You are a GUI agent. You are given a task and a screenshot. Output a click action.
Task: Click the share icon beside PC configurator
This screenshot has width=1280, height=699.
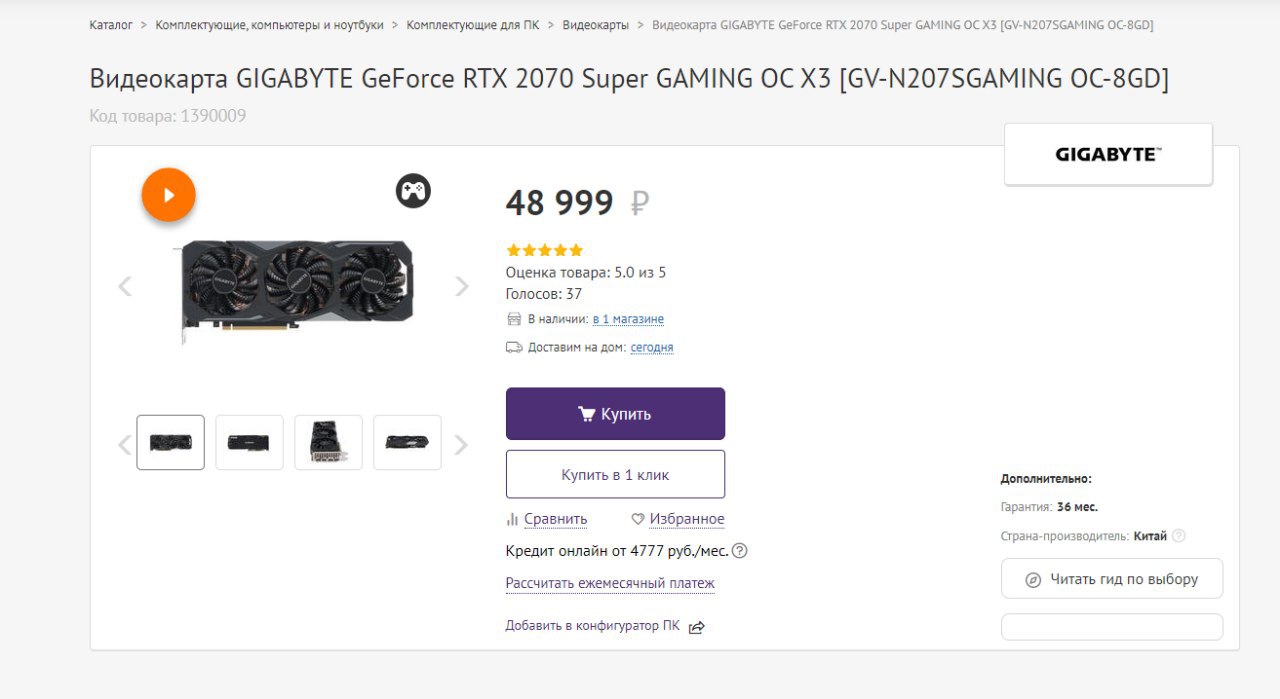pyautogui.click(x=697, y=627)
